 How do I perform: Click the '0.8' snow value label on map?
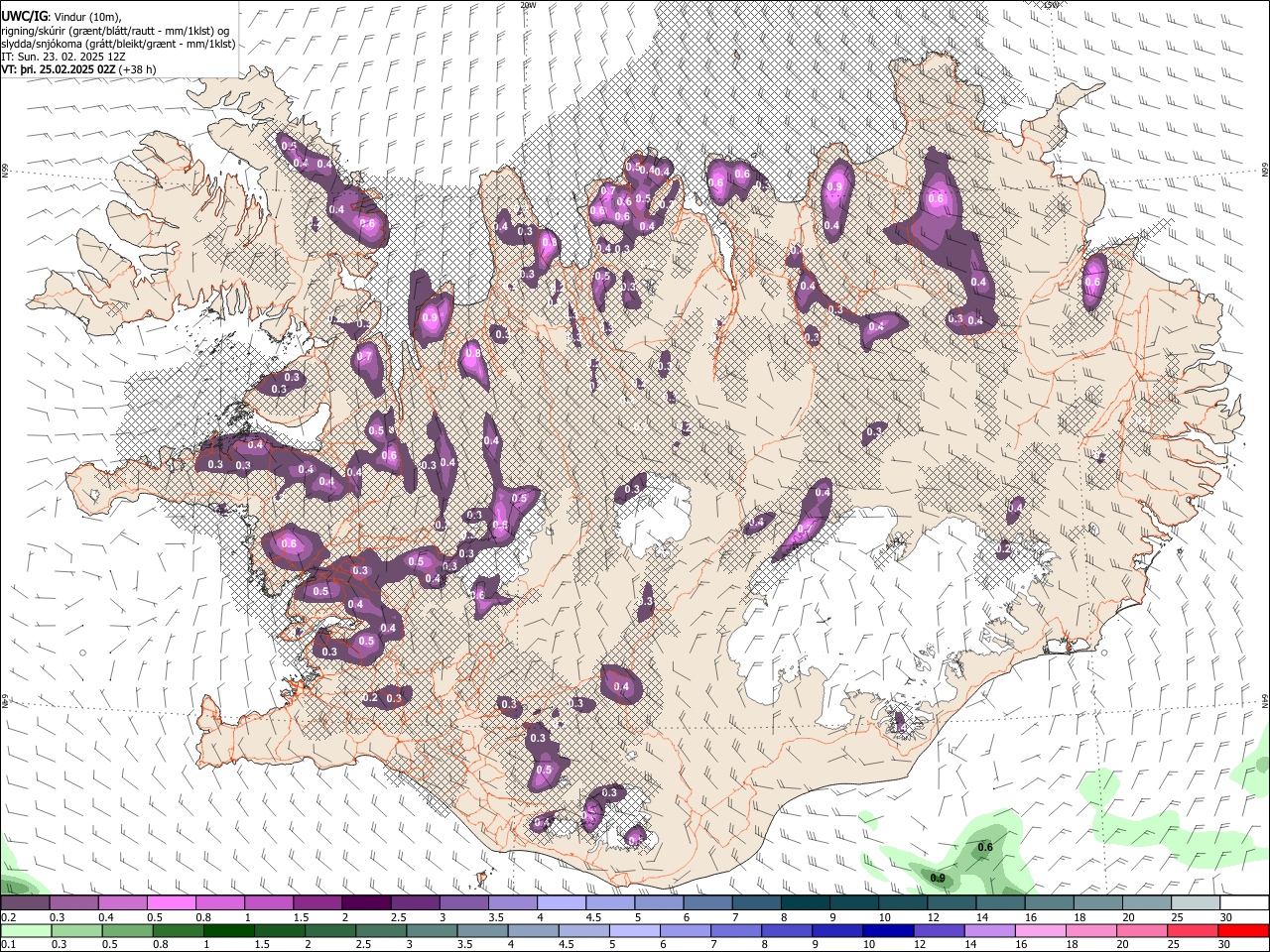pyautogui.click(x=472, y=353)
